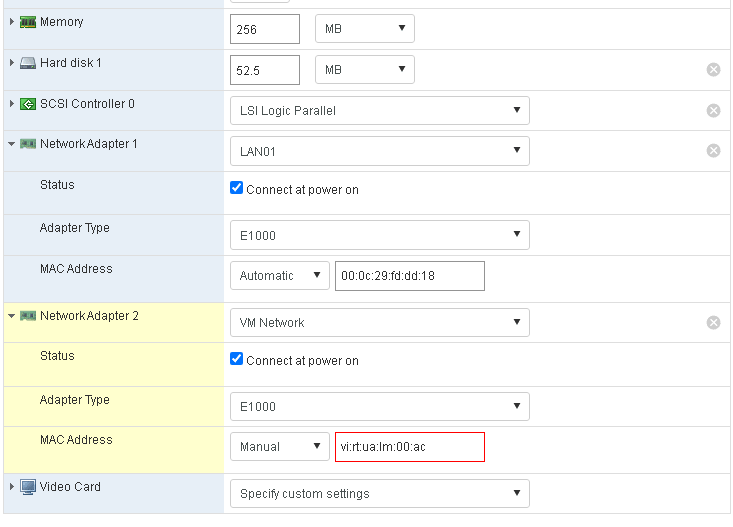Viewport: 733px width, 527px height.
Task: Open the Video Card custom settings dropdown
Action: click(x=380, y=493)
